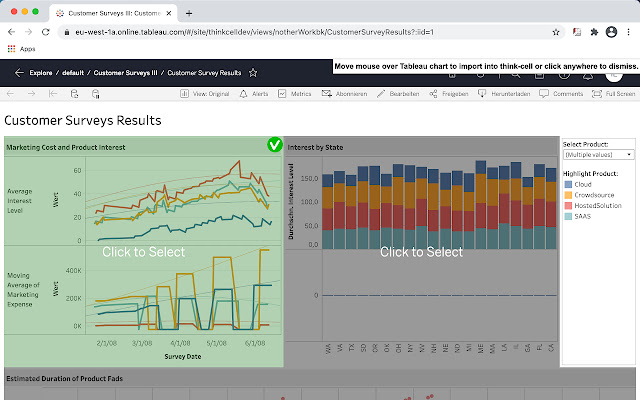640x400 pixels.
Task: Select the Interest by State chart
Action: 421,251
